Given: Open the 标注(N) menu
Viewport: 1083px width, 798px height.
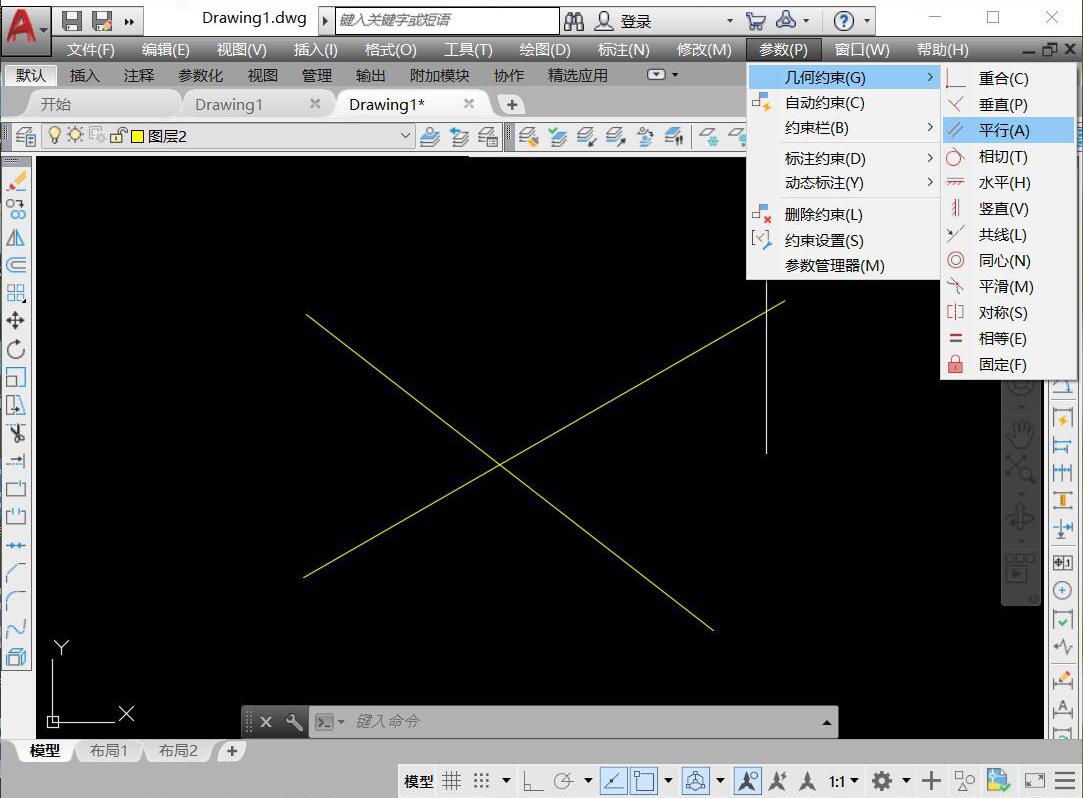Looking at the screenshot, I should pos(624,48).
